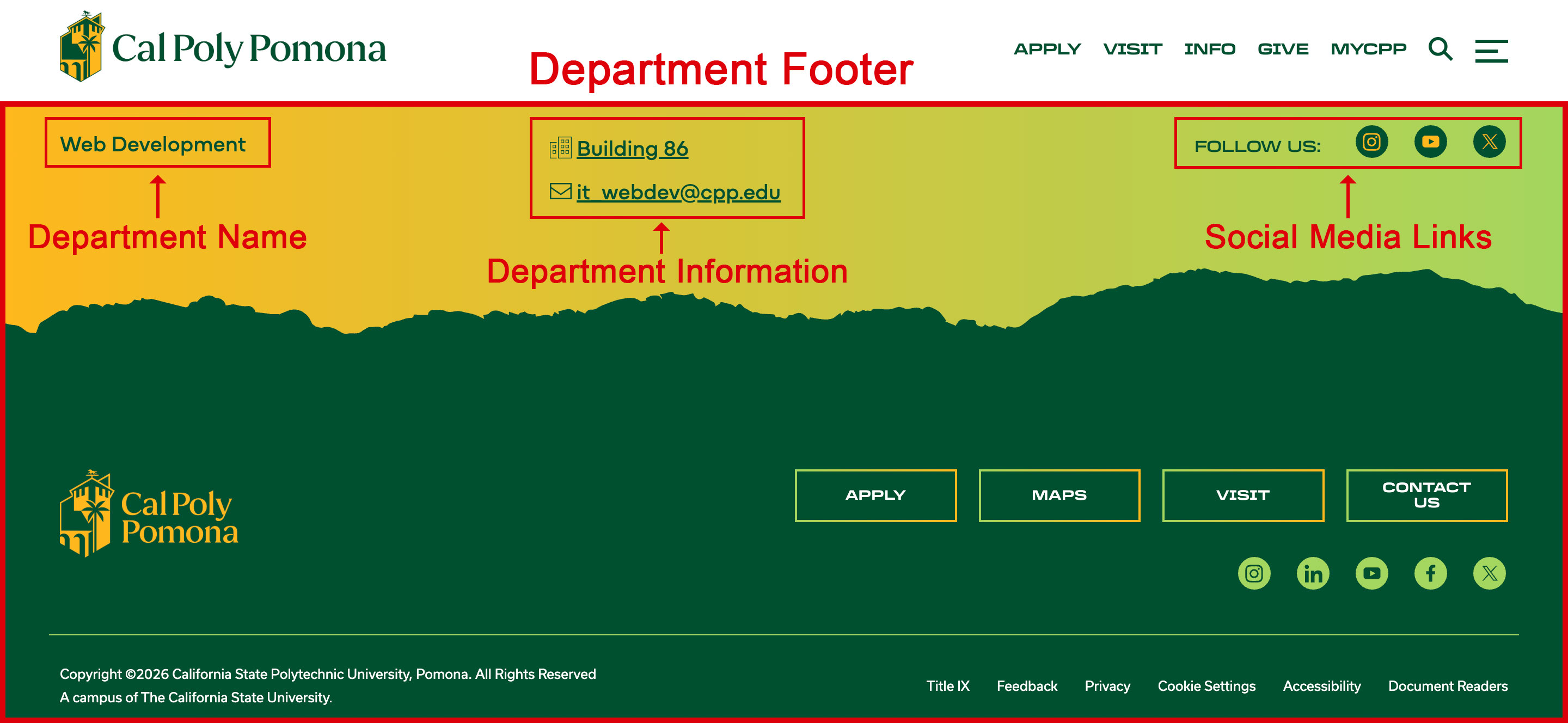
Task: Open Facebook icon in bottom footer
Action: [x=1430, y=573]
